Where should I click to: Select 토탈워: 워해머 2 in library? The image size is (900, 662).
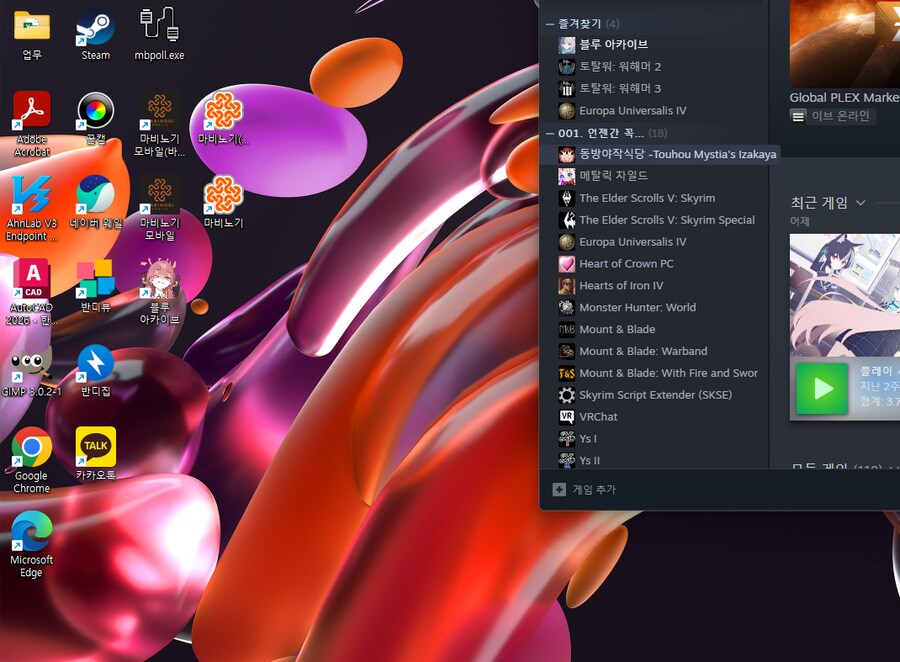[x=654, y=67]
